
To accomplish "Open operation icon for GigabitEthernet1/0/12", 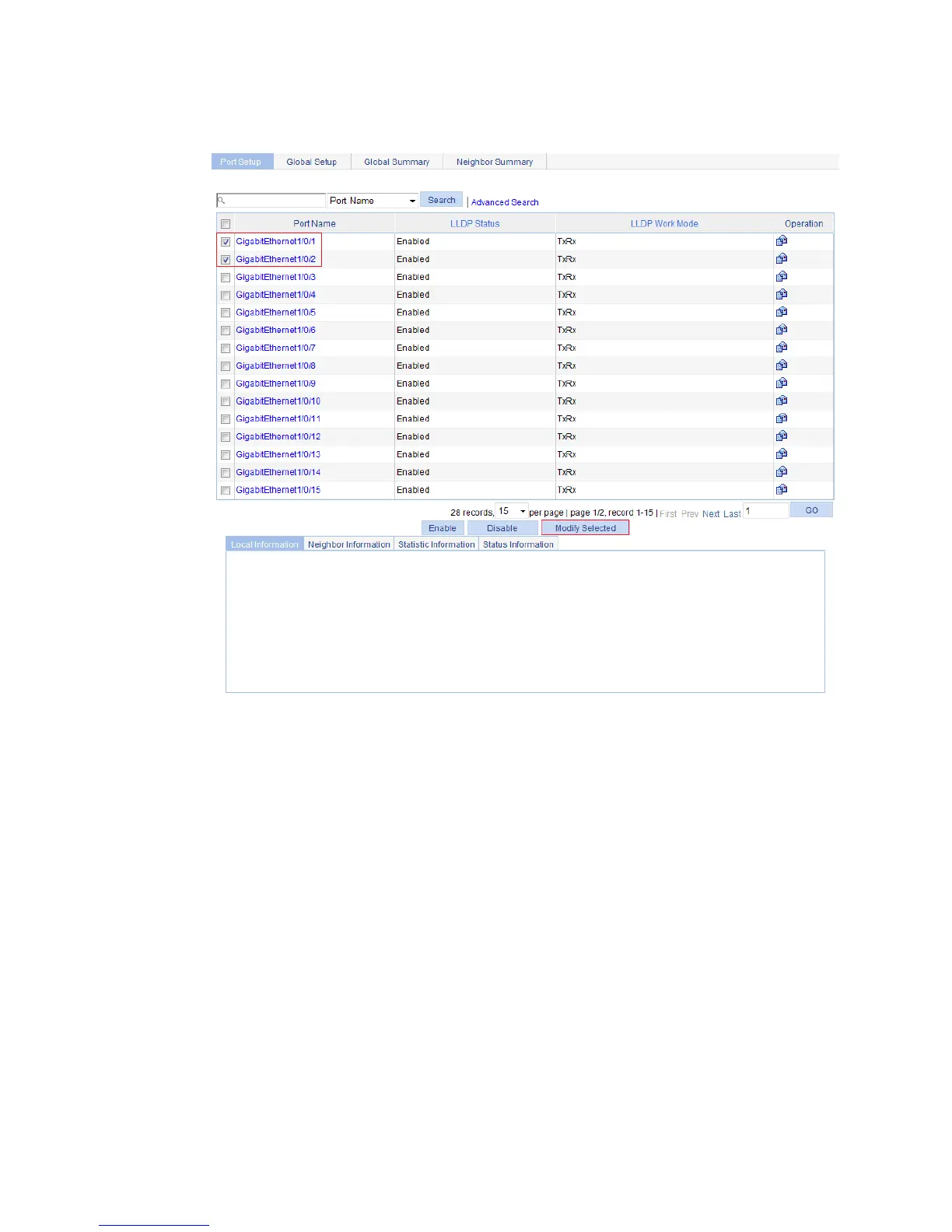I will pos(782,436).
